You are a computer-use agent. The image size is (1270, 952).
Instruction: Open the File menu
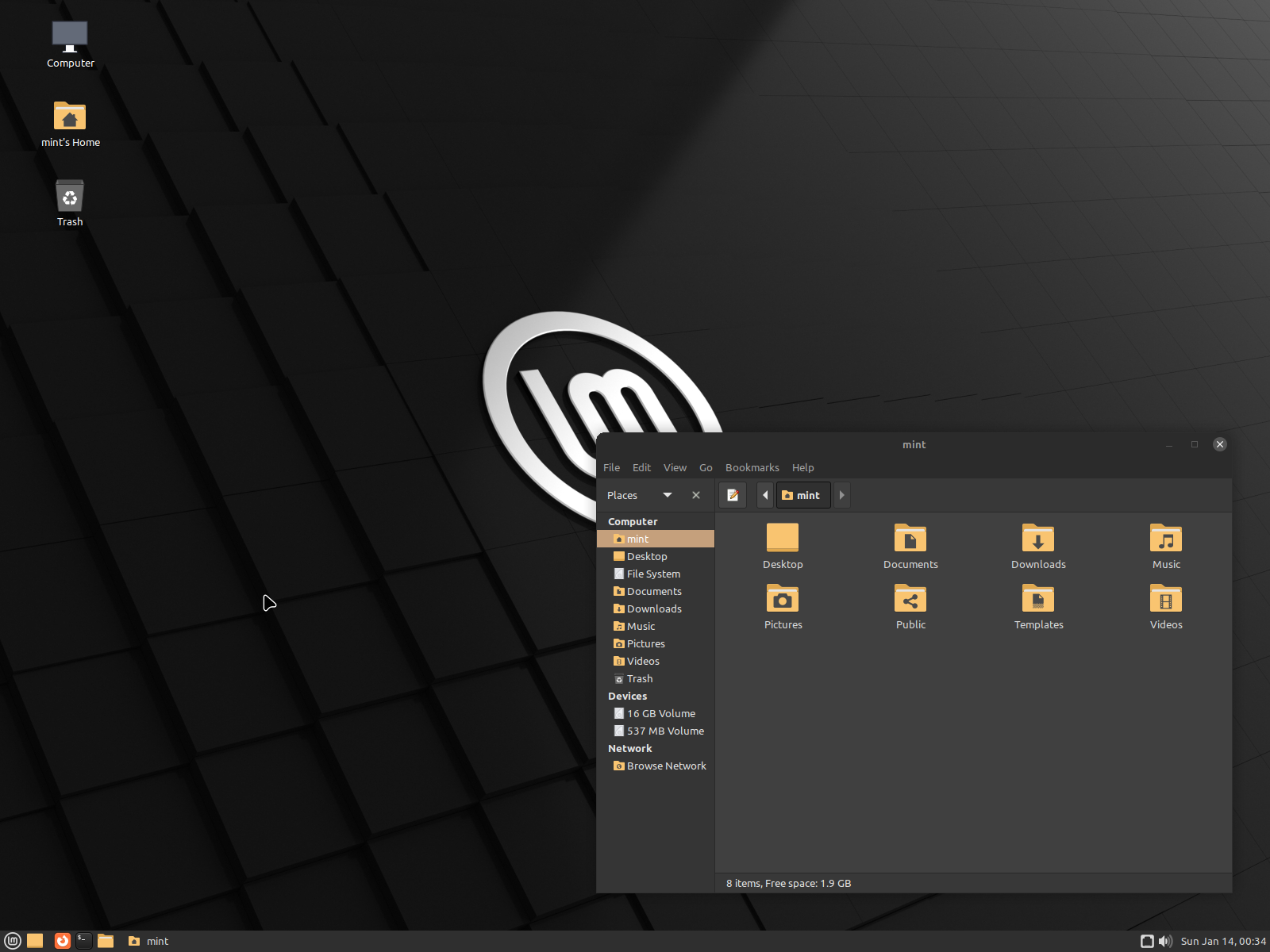click(611, 467)
